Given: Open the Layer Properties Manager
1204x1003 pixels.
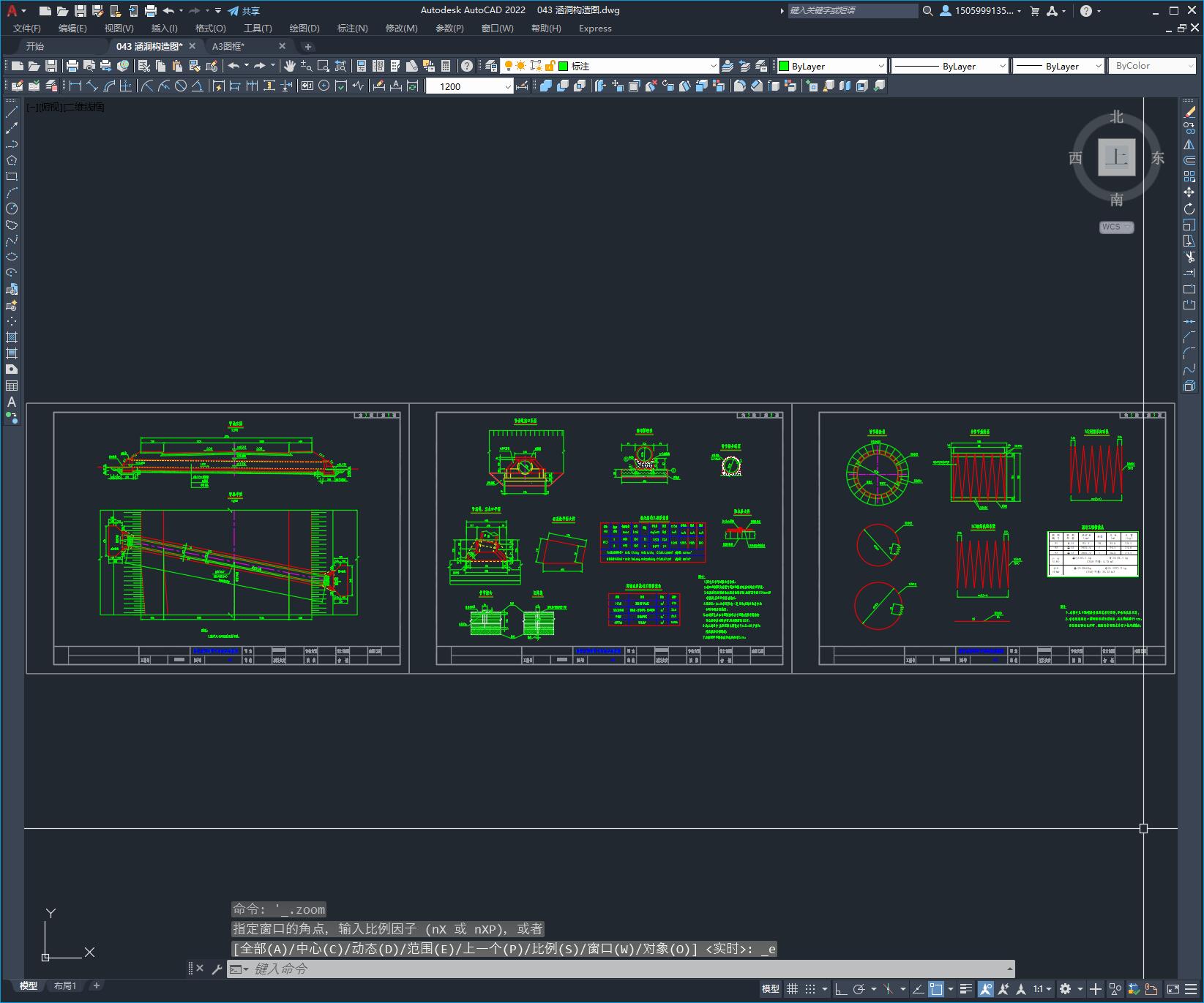Looking at the screenshot, I should (491, 66).
